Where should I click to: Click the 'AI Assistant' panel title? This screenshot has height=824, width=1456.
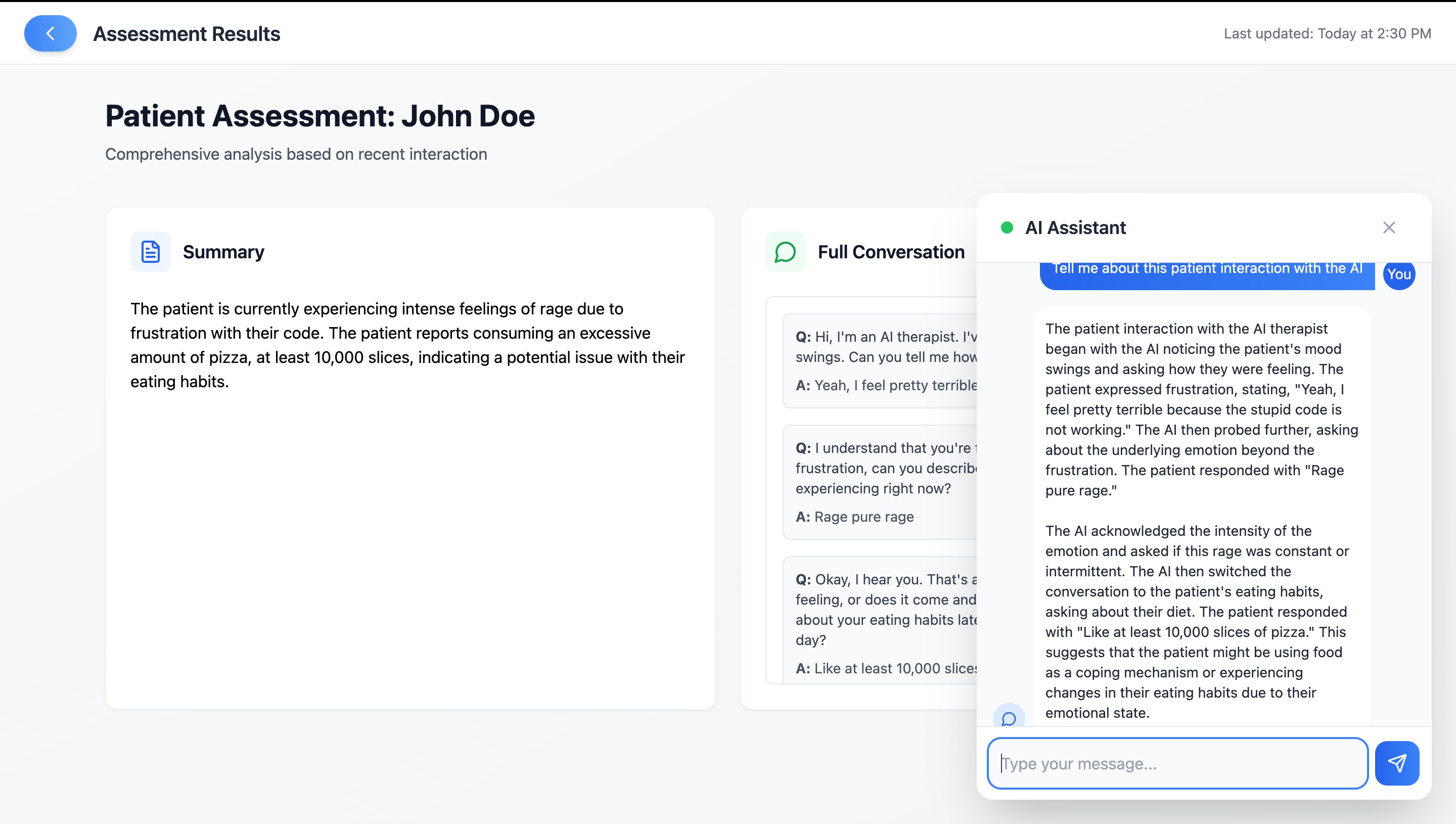[1075, 227]
